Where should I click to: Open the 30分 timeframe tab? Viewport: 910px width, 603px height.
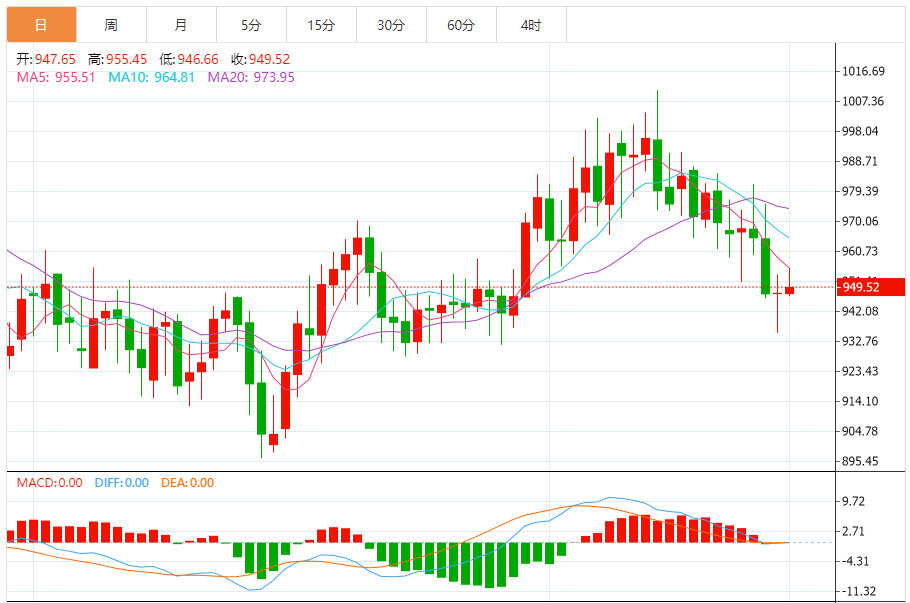click(391, 25)
